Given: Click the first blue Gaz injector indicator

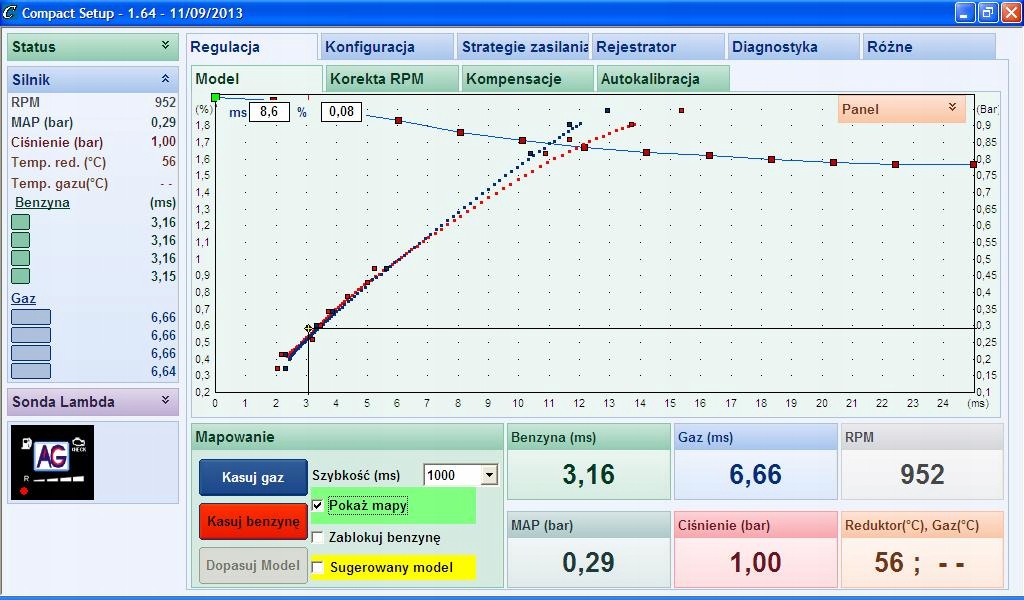Looking at the screenshot, I should [31, 317].
